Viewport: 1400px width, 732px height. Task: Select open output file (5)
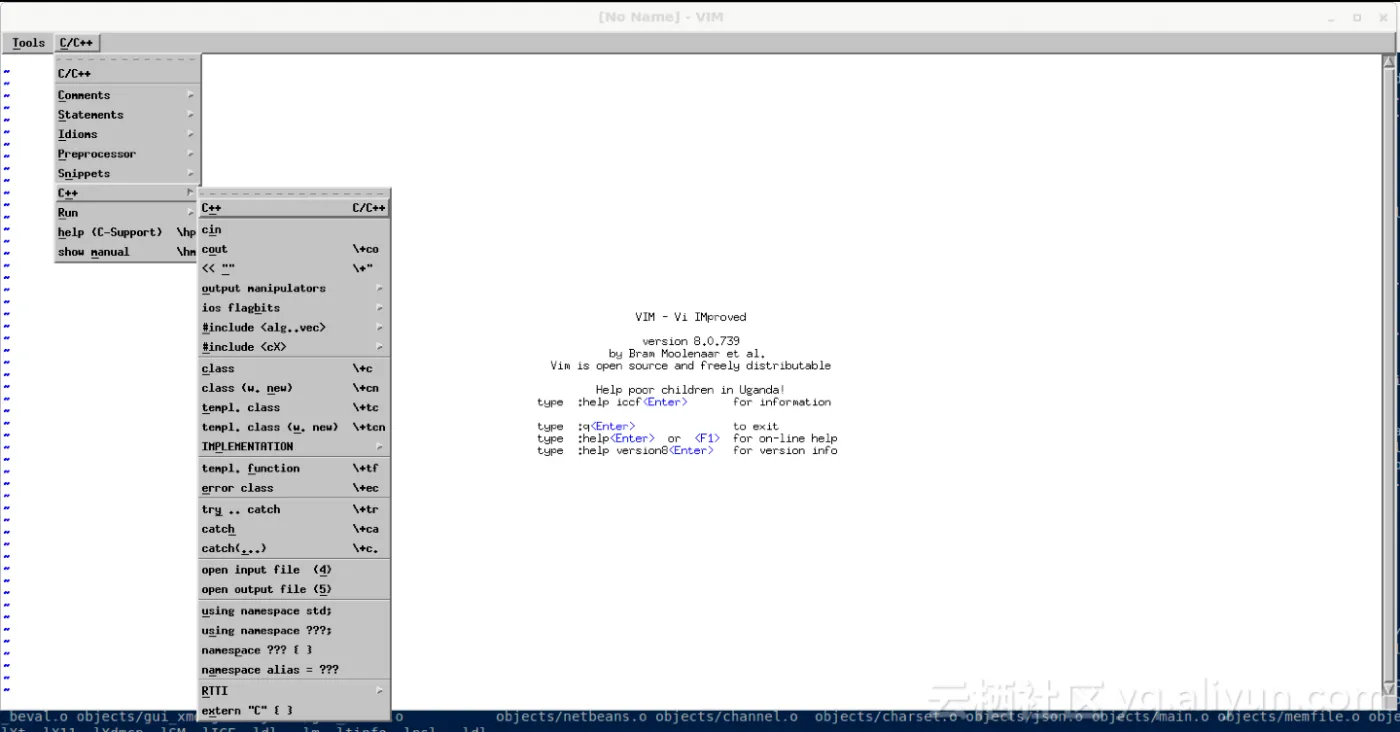pyautogui.click(x=295, y=590)
